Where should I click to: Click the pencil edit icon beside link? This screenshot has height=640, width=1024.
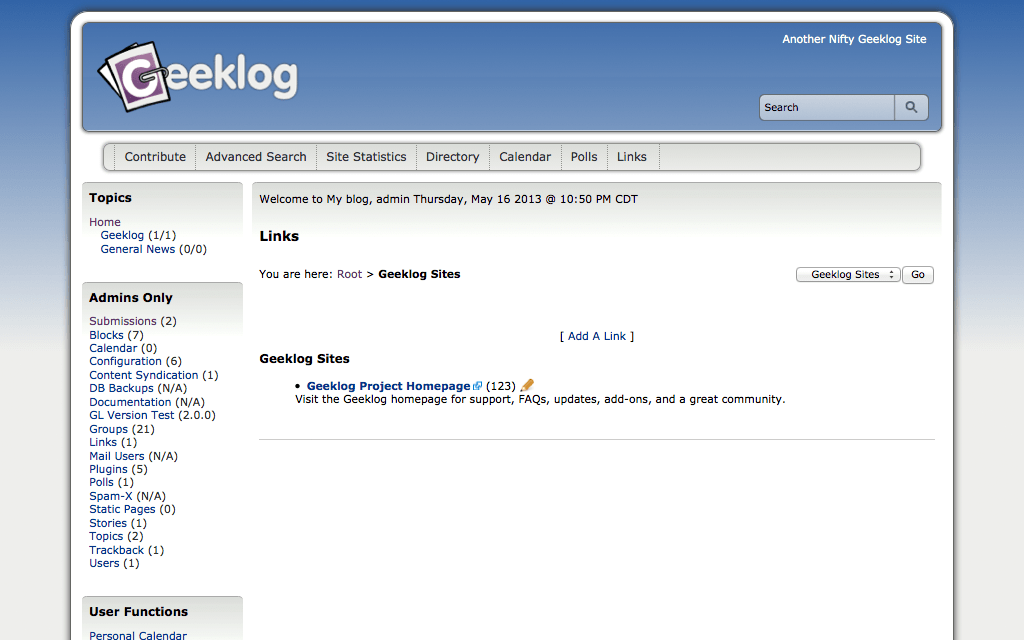point(528,386)
